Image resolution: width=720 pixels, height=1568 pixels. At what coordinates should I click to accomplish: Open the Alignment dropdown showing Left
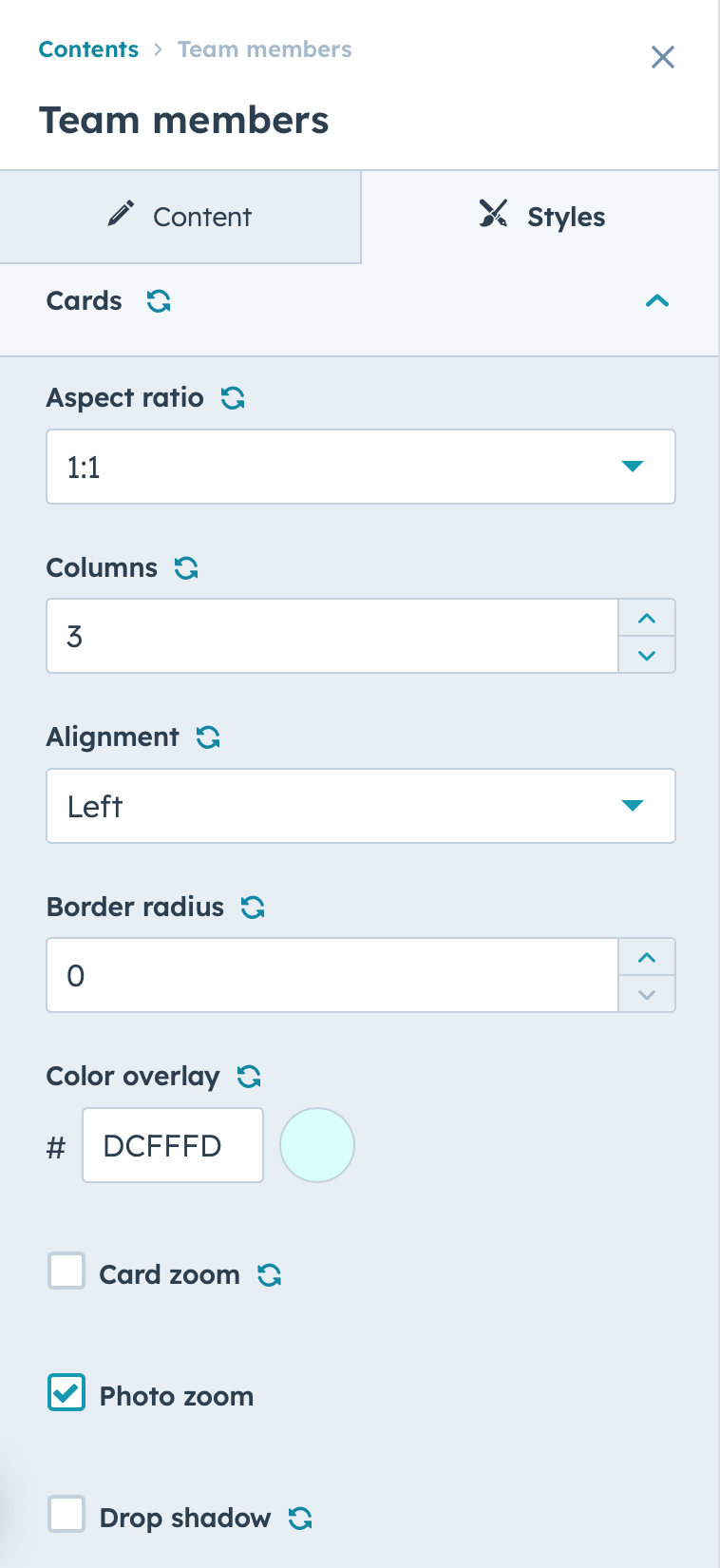coord(361,806)
